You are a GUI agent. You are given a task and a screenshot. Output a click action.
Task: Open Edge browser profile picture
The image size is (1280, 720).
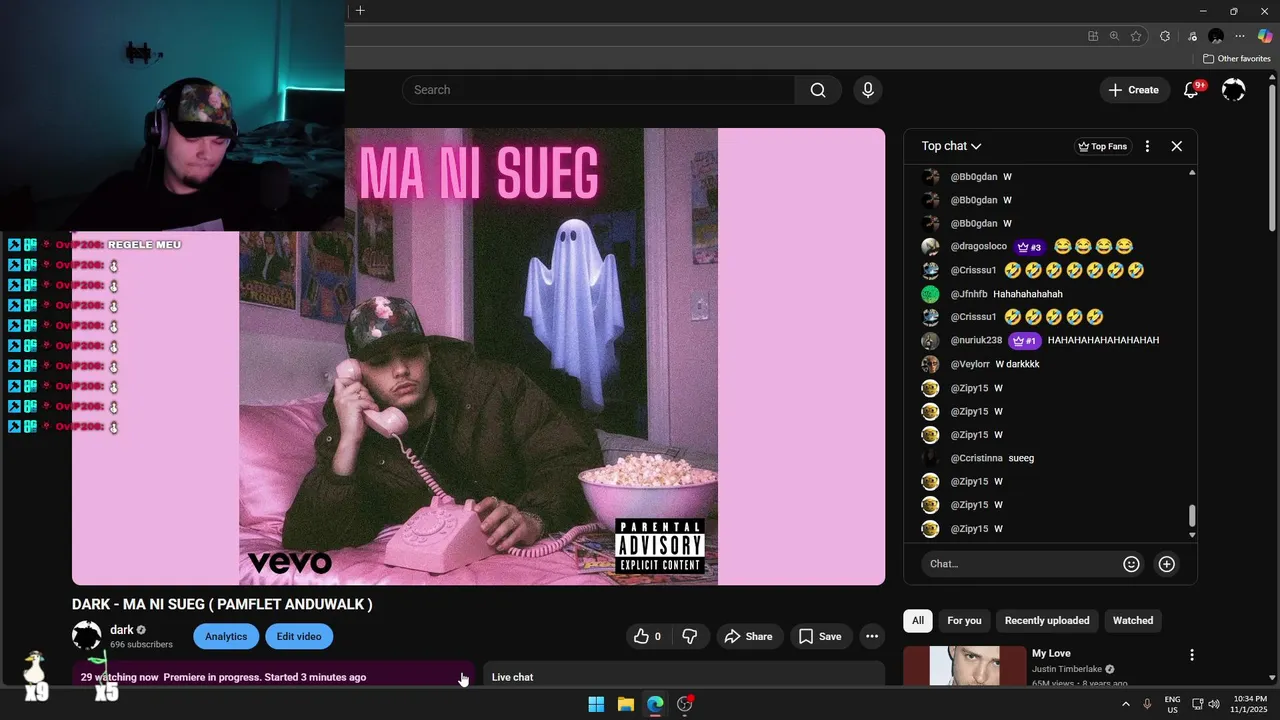tap(1216, 36)
